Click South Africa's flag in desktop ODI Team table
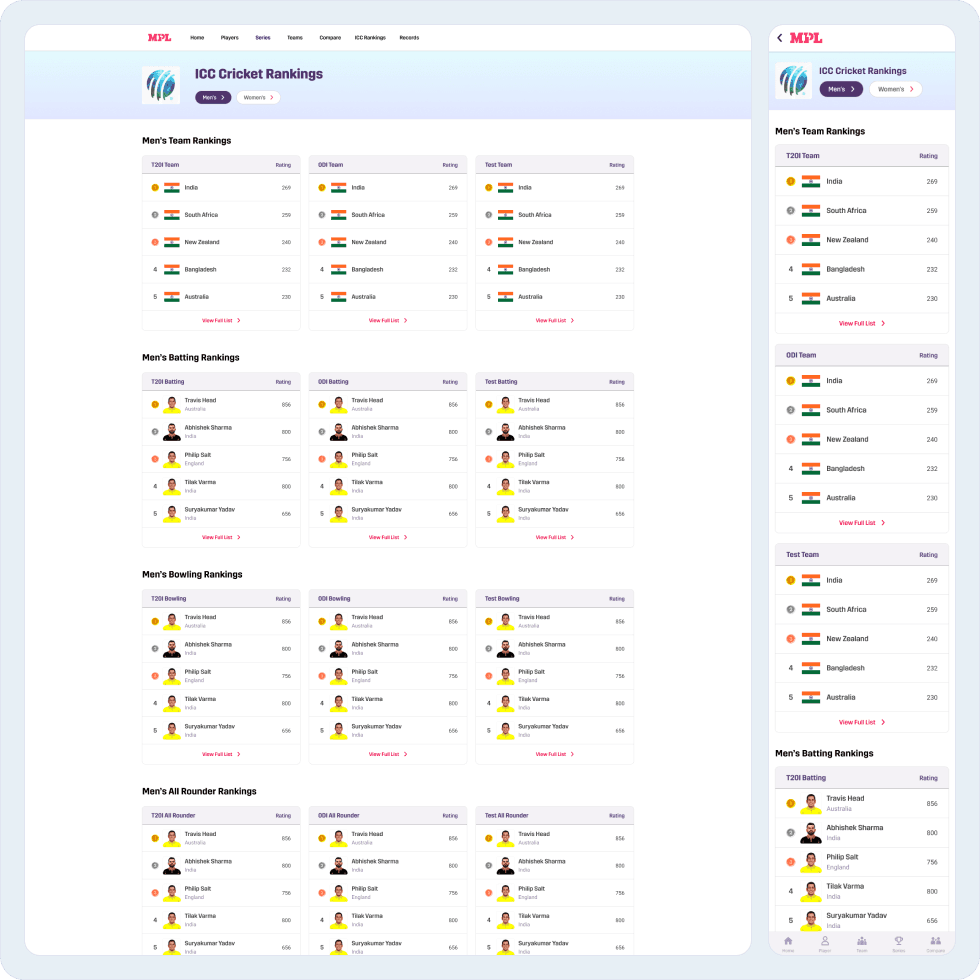Image resolution: width=980 pixels, height=980 pixels. (x=339, y=215)
